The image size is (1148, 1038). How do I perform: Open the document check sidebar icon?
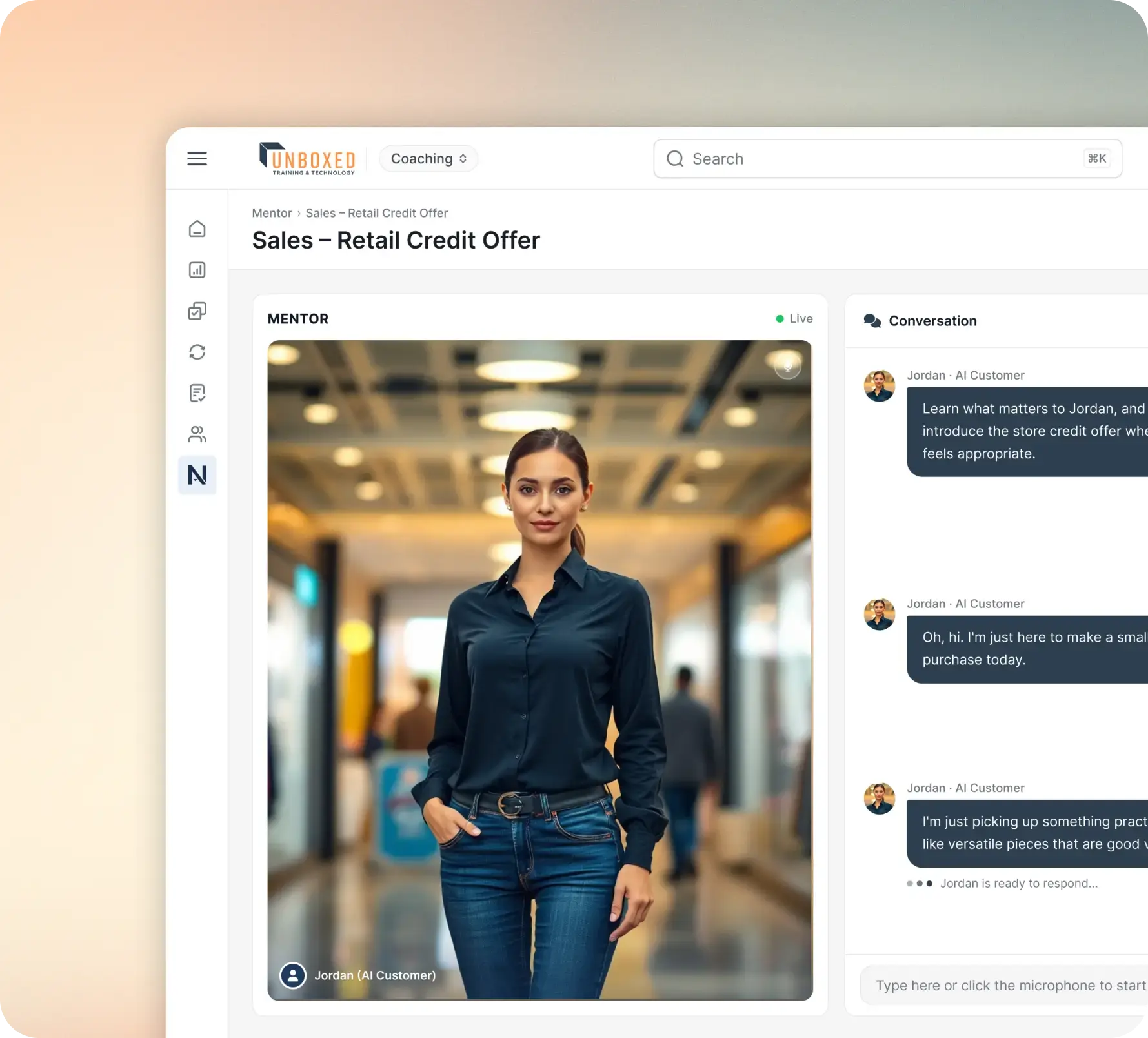197,393
